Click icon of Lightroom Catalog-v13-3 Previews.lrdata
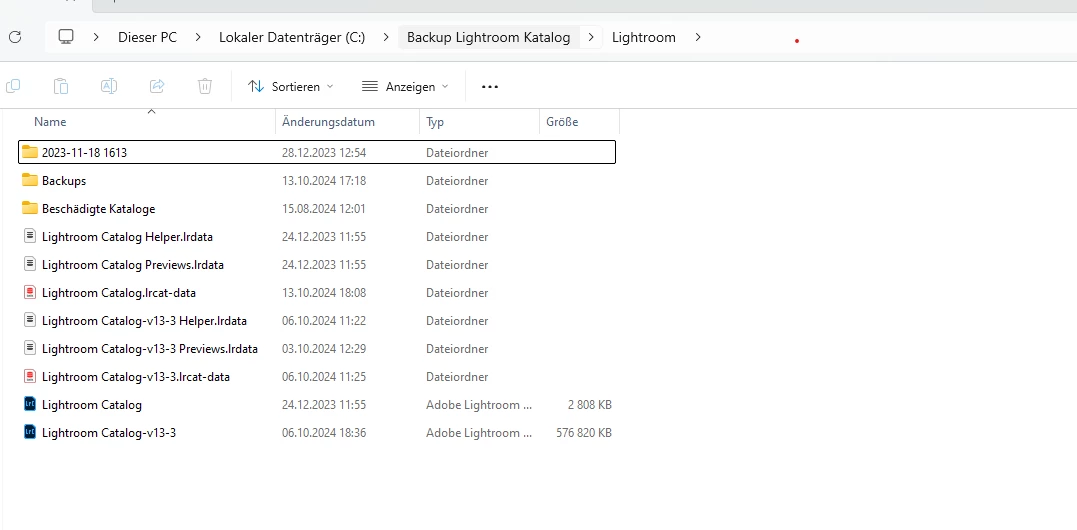This screenshot has height=530, width=1077. (30, 349)
